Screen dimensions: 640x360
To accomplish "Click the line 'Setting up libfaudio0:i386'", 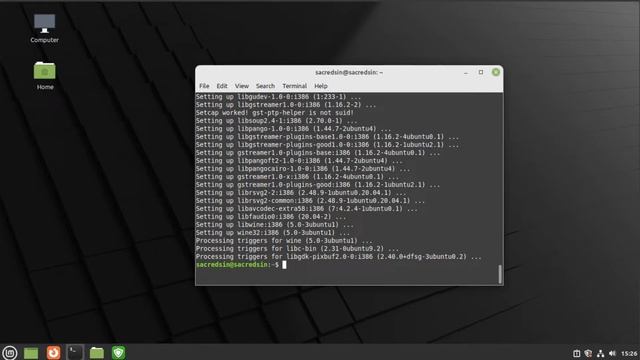I will pyautogui.click(x=271, y=217).
